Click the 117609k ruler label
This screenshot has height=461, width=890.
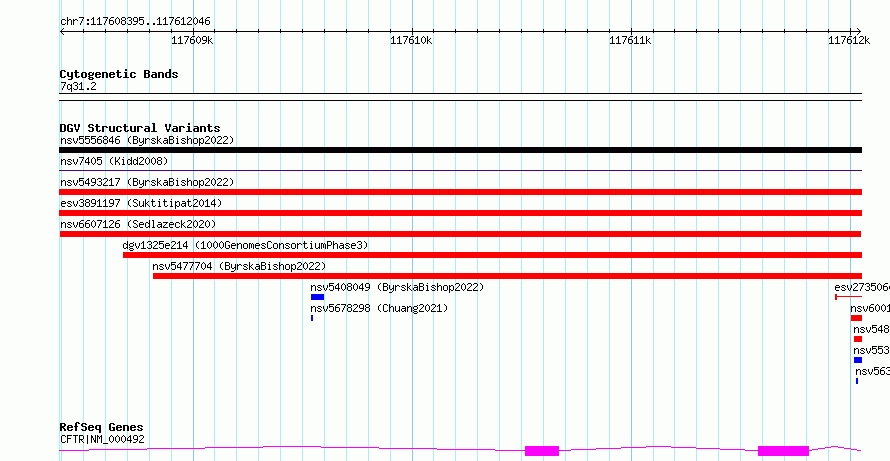[192, 40]
